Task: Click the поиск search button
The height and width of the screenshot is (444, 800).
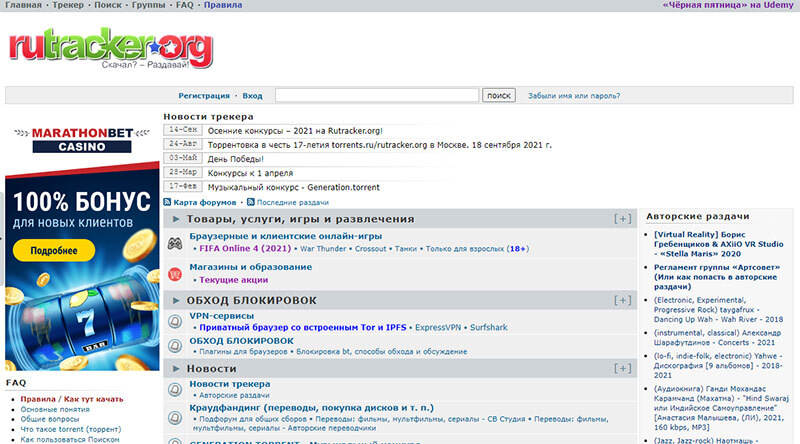Action: (x=499, y=95)
